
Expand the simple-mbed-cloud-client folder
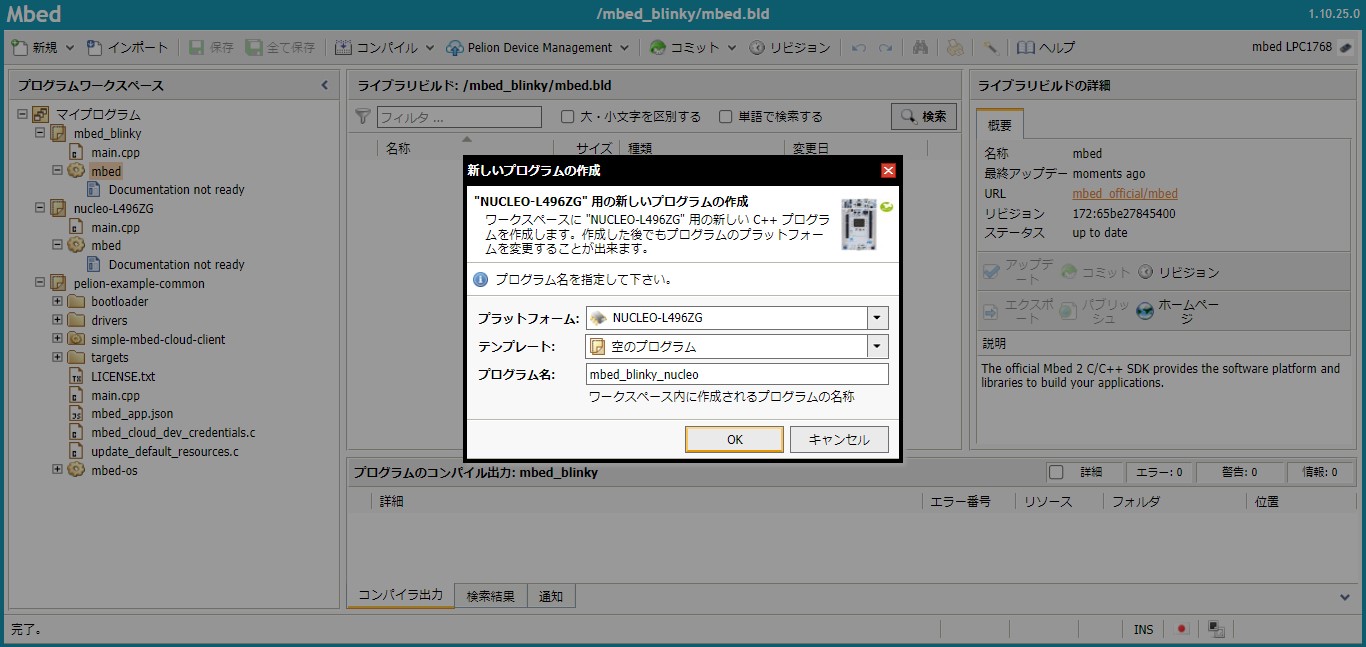click(58, 339)
